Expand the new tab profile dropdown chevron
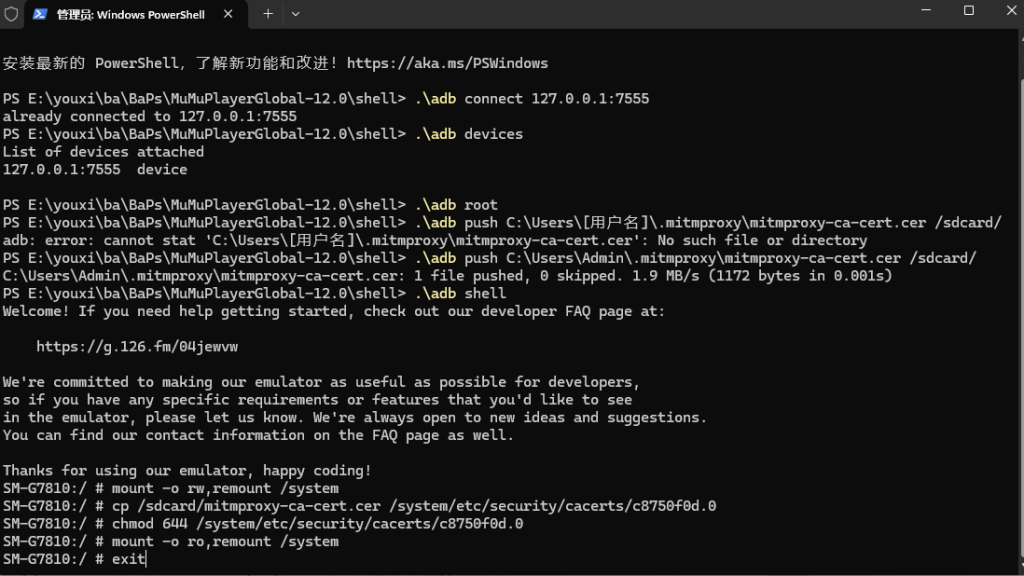This screenshot has width=1024, height=576. click(x=295, y=14)
